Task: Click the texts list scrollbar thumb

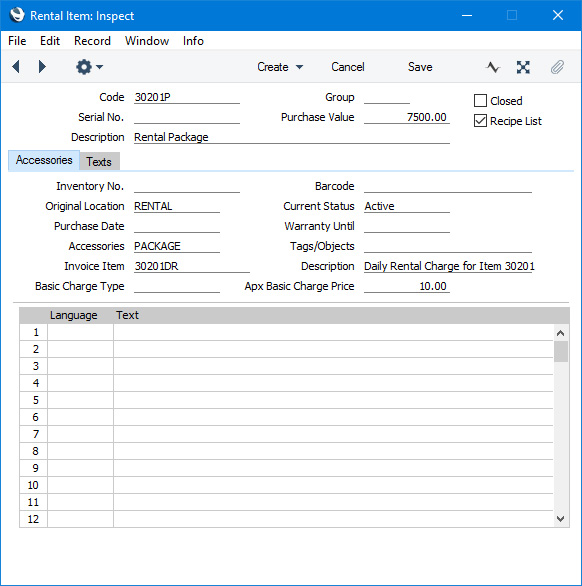Action: (x=560, y=351)
